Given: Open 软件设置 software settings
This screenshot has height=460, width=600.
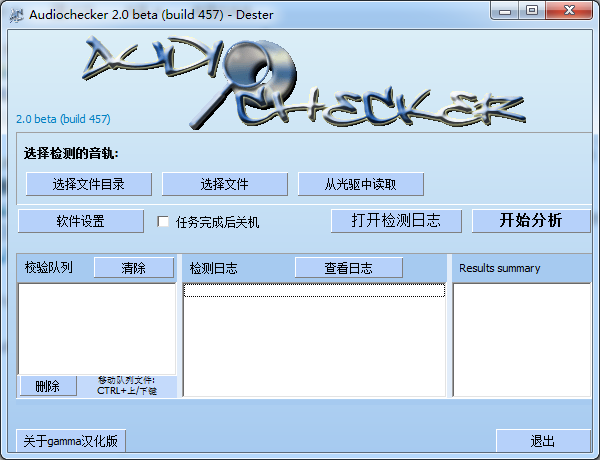Looking at the screenshot, I should pyautogui.click(x=80, y=221).
